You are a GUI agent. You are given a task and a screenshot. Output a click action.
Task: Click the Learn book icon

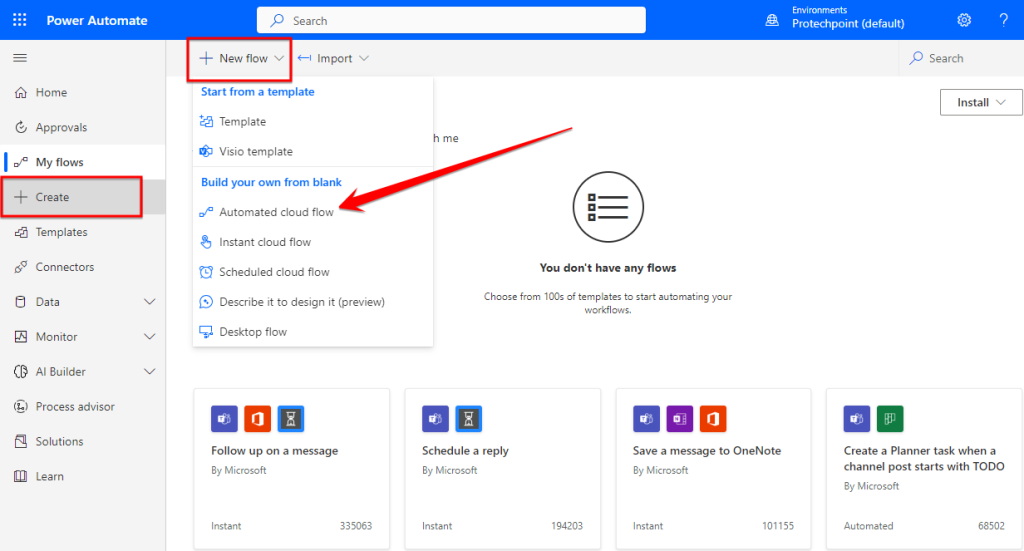pyautogui.click(x=21, y=477)
